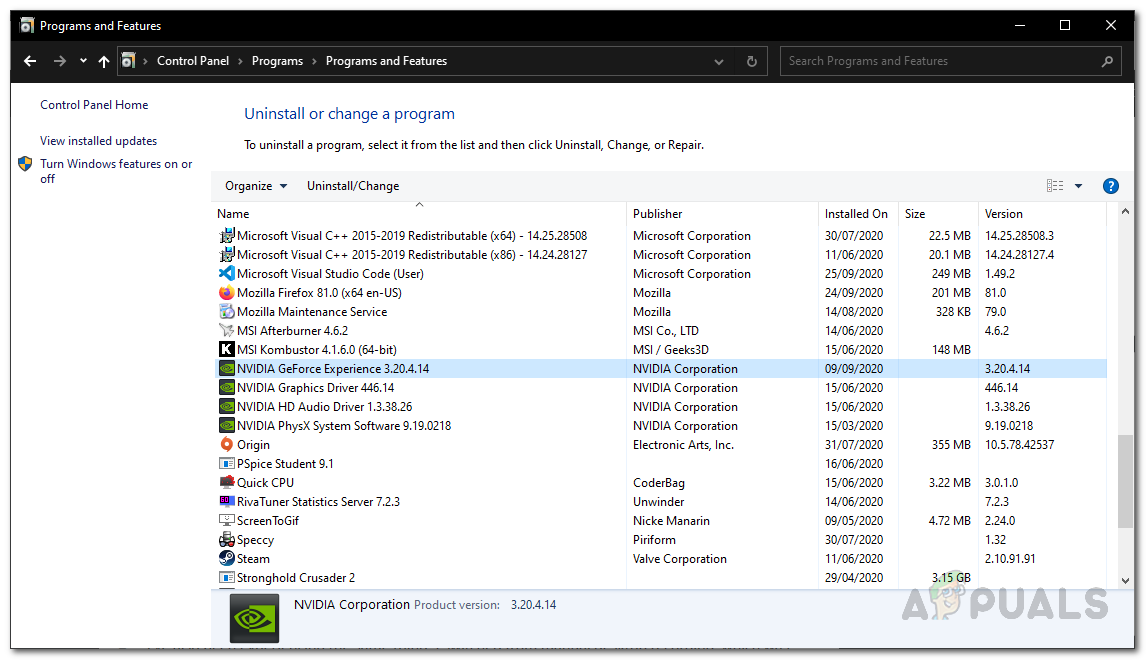Sort list by Publisher column header
This screenshot has height=660, width=1146.
tap(658, 214)
